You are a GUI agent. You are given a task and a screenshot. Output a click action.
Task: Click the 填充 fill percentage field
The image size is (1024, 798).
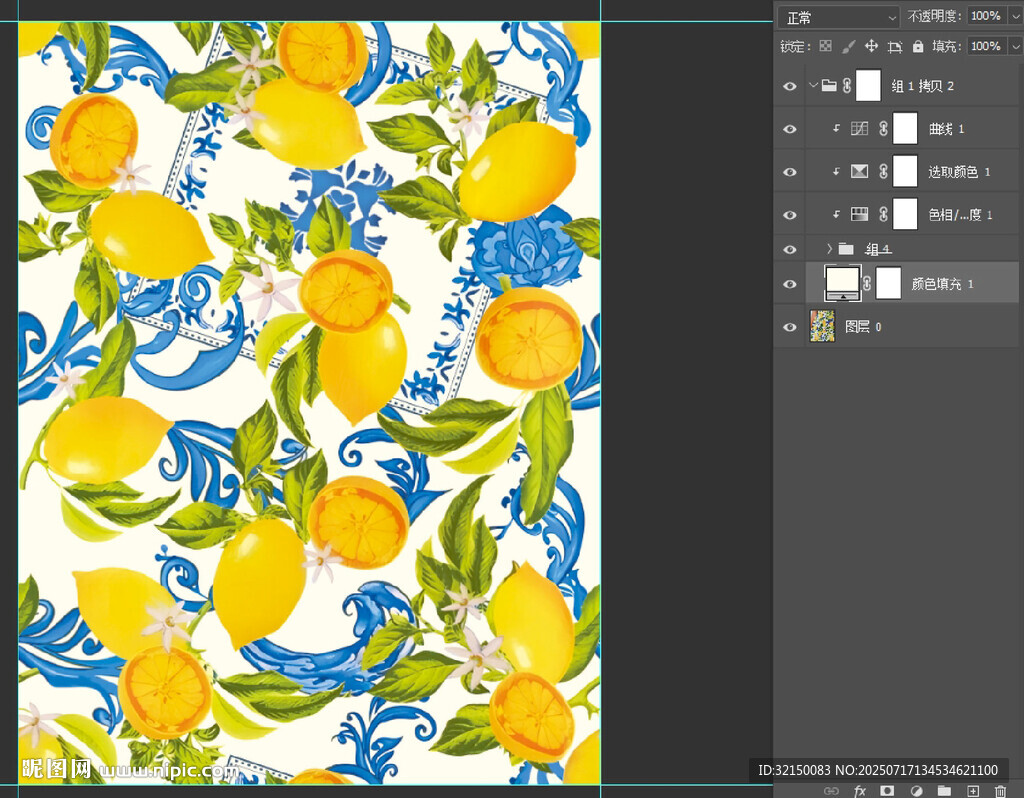[x=985, y=46]
